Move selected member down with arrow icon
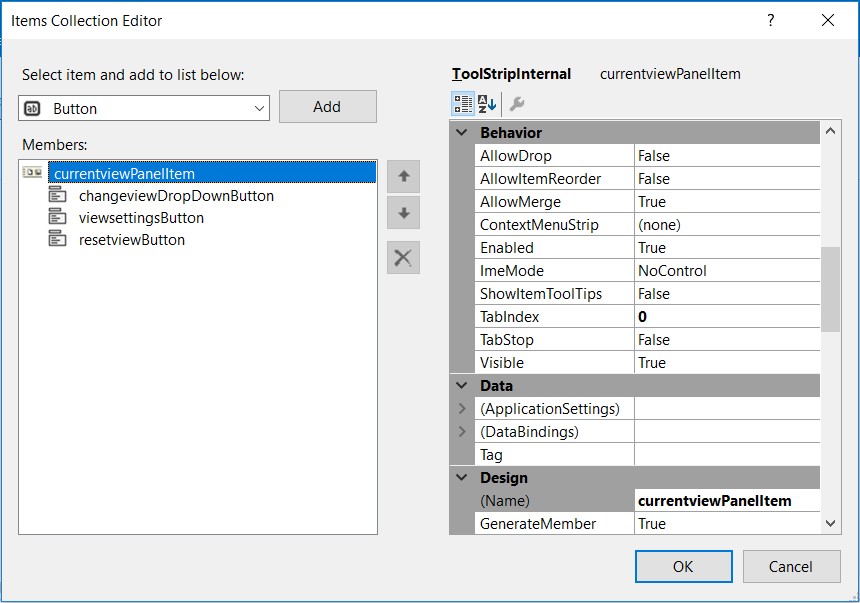Image resolution: width=860 pixels, height=603 pixels. [x=403, y=213]
